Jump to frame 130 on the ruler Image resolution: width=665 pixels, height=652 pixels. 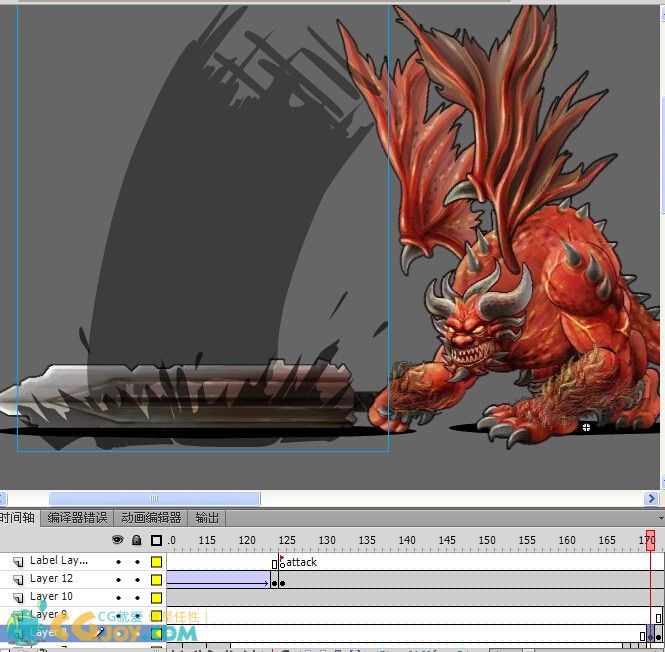(327, 540)
